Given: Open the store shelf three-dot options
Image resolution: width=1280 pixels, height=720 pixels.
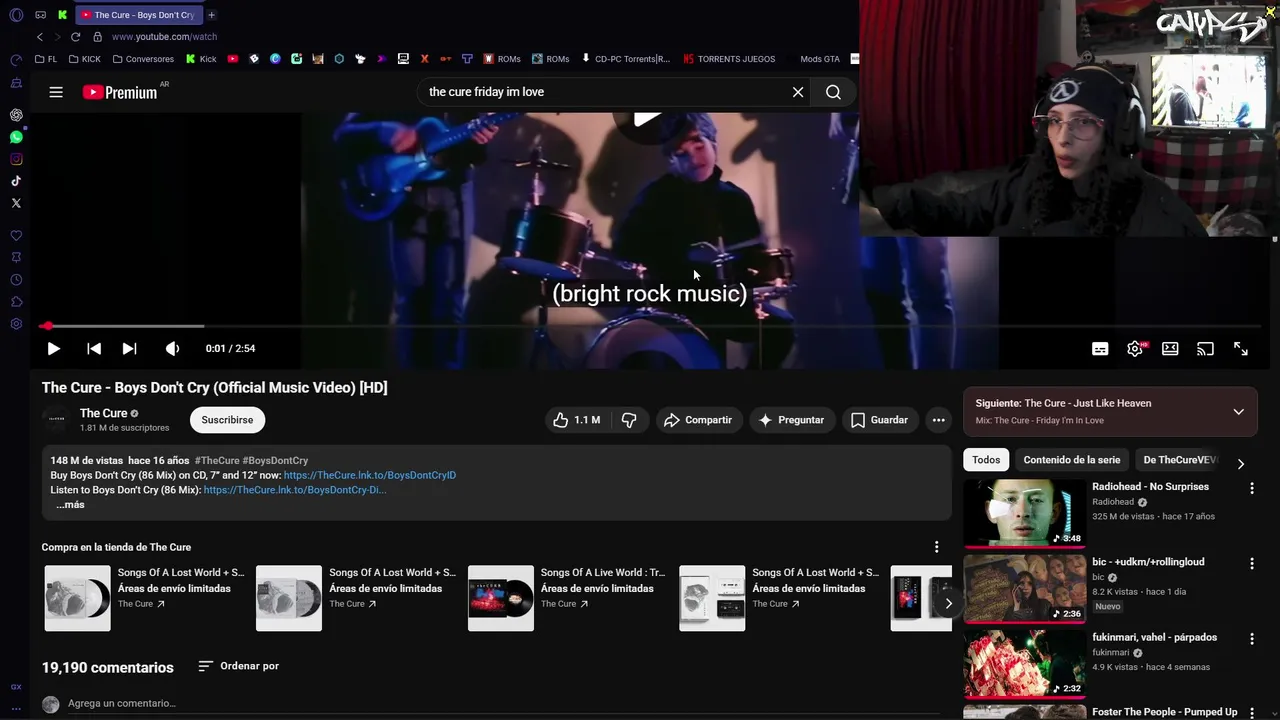Looking at the screenshot, I should point(936,547).
